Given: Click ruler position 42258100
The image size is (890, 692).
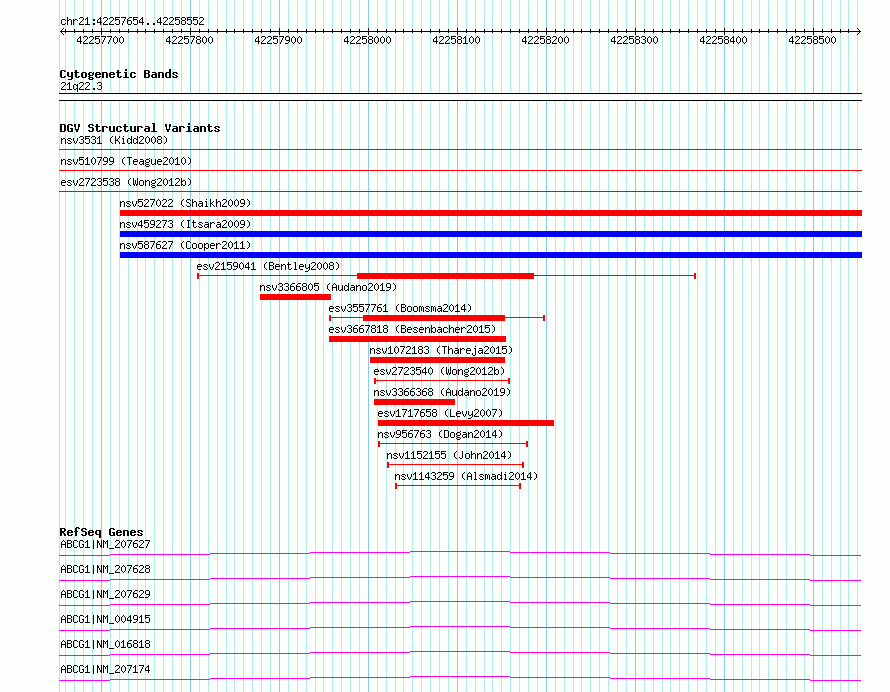Looking at the screenshot, I should [456, 40].
